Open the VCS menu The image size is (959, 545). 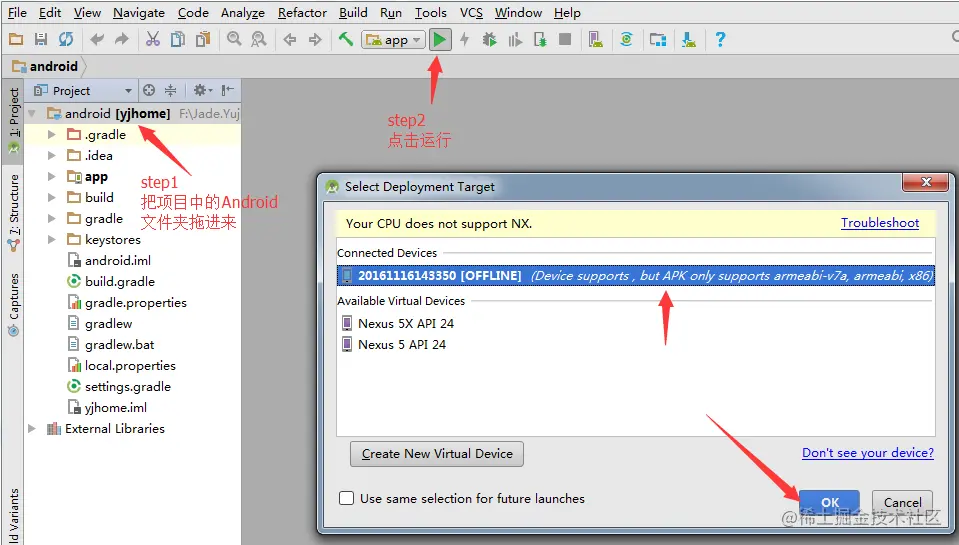coord(471,13)
